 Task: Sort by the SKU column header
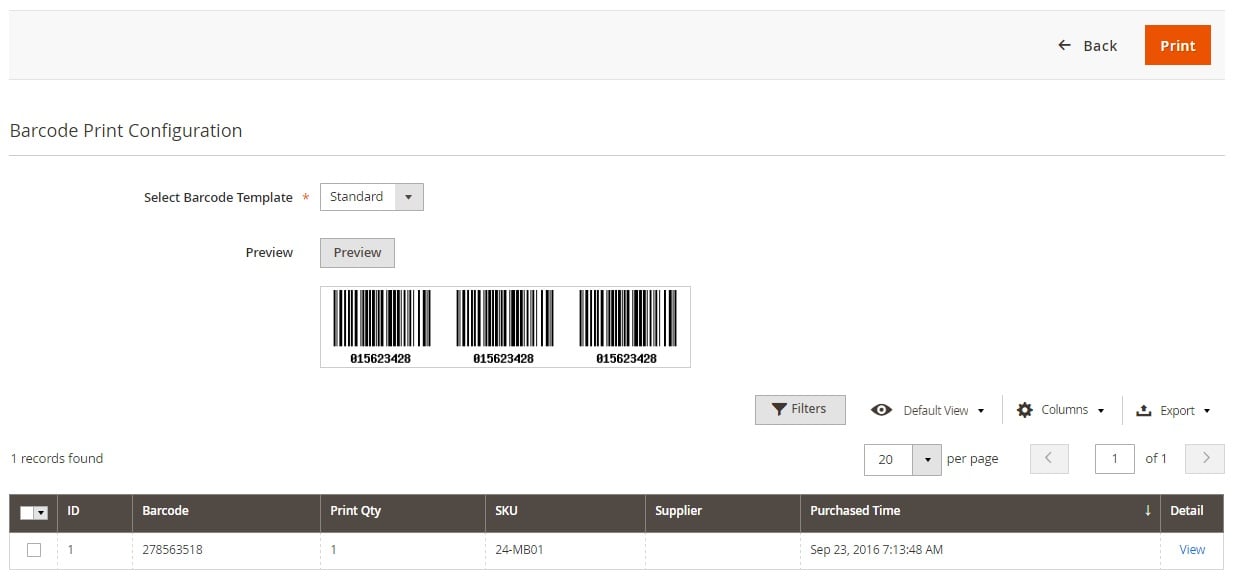coord(564,511)
